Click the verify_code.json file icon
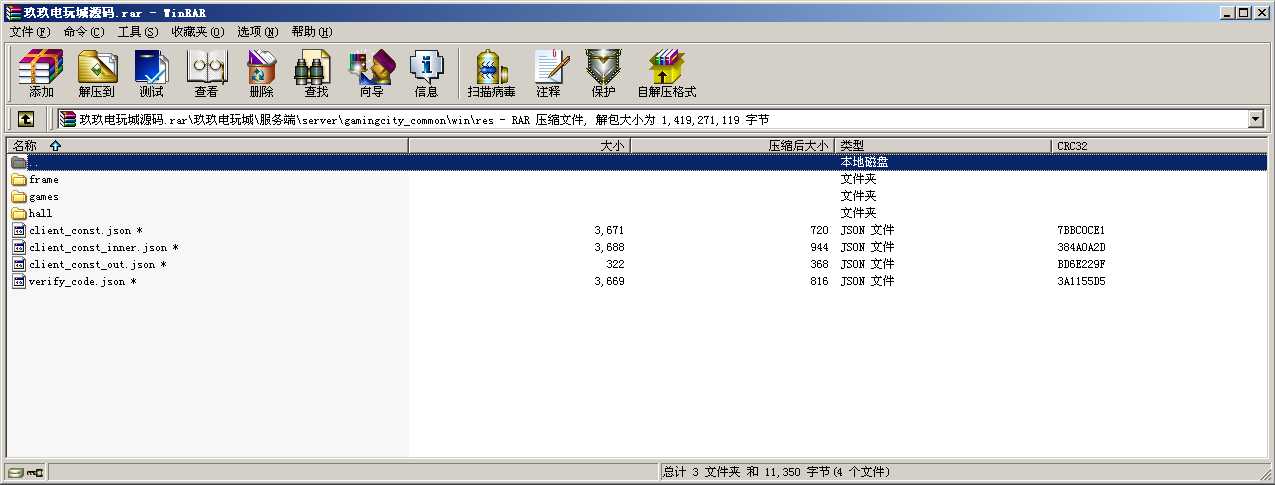Screen dimensions: 1275x485 pyautogui.click(x=19, y=282)
